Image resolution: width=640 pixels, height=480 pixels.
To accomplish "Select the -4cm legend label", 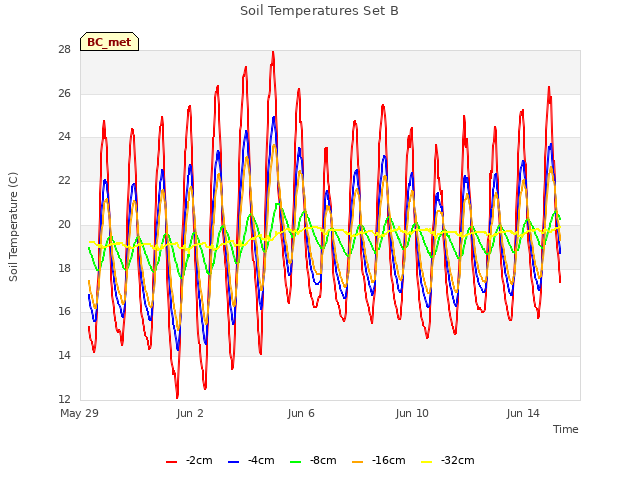I will [261, 461].
